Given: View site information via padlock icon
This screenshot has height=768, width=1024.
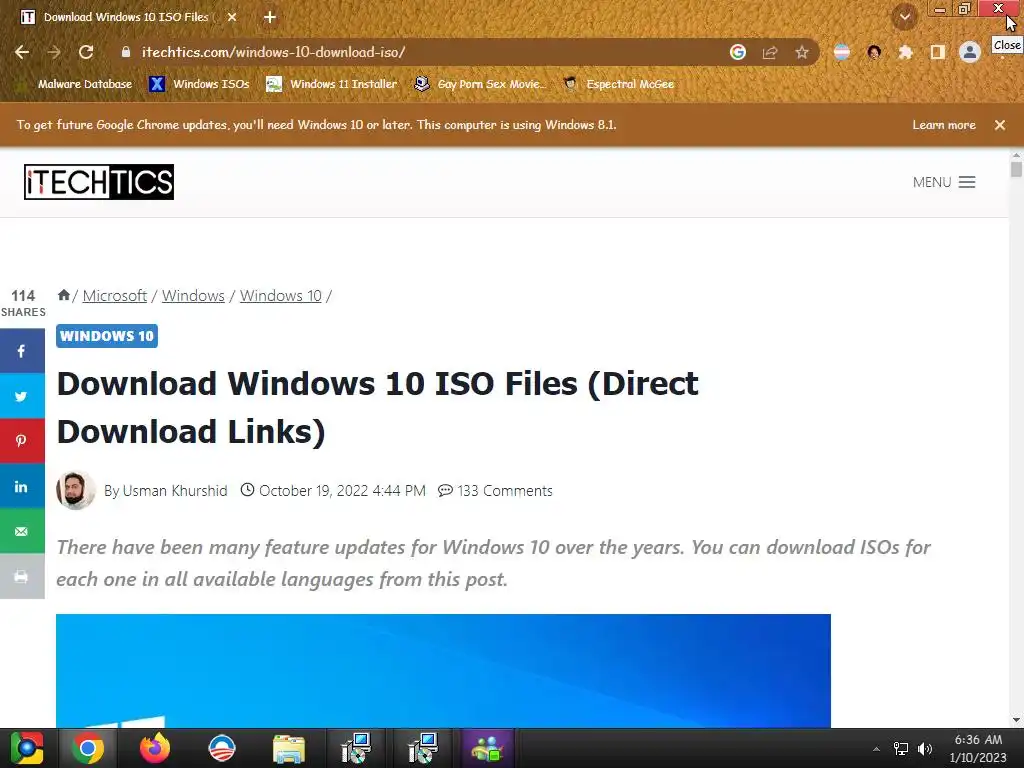Looking at the screenshot, I should coord(126,52).
